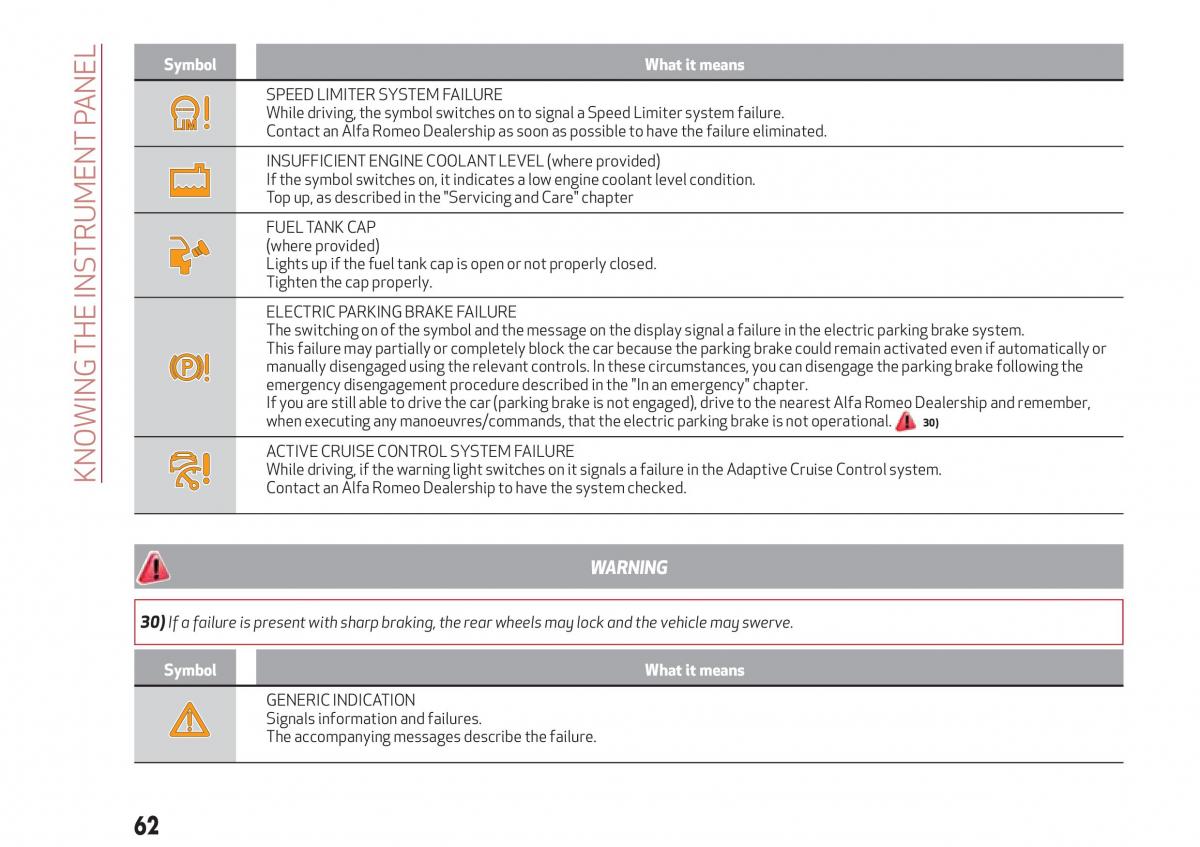Click the WARNING banner title
This screenshot has width=1200, height=847.
(629, 567)
